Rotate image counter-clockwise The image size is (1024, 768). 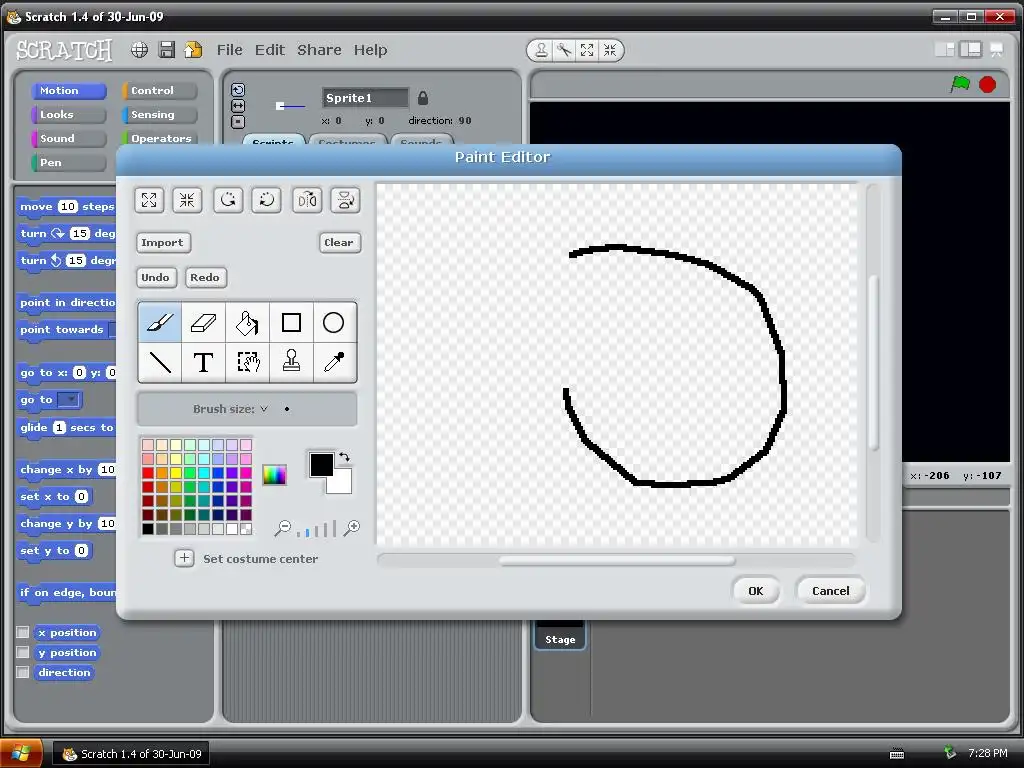click(228, 200)
